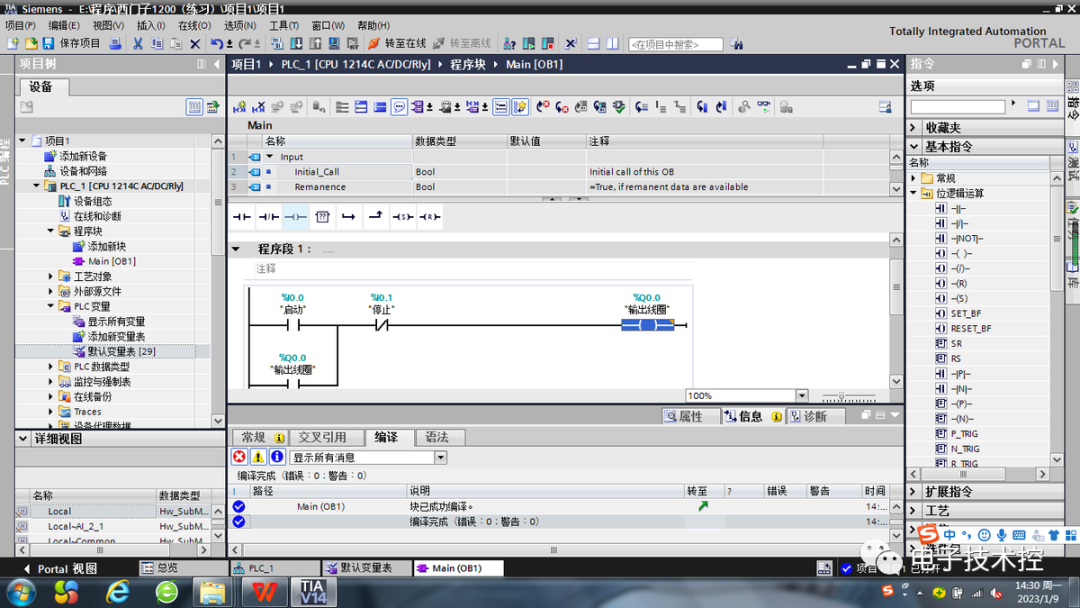Image resolution: width=1080 pixels, height=608 pixels.
Task: Toggle the information filter icon
Action: point(277,457)
